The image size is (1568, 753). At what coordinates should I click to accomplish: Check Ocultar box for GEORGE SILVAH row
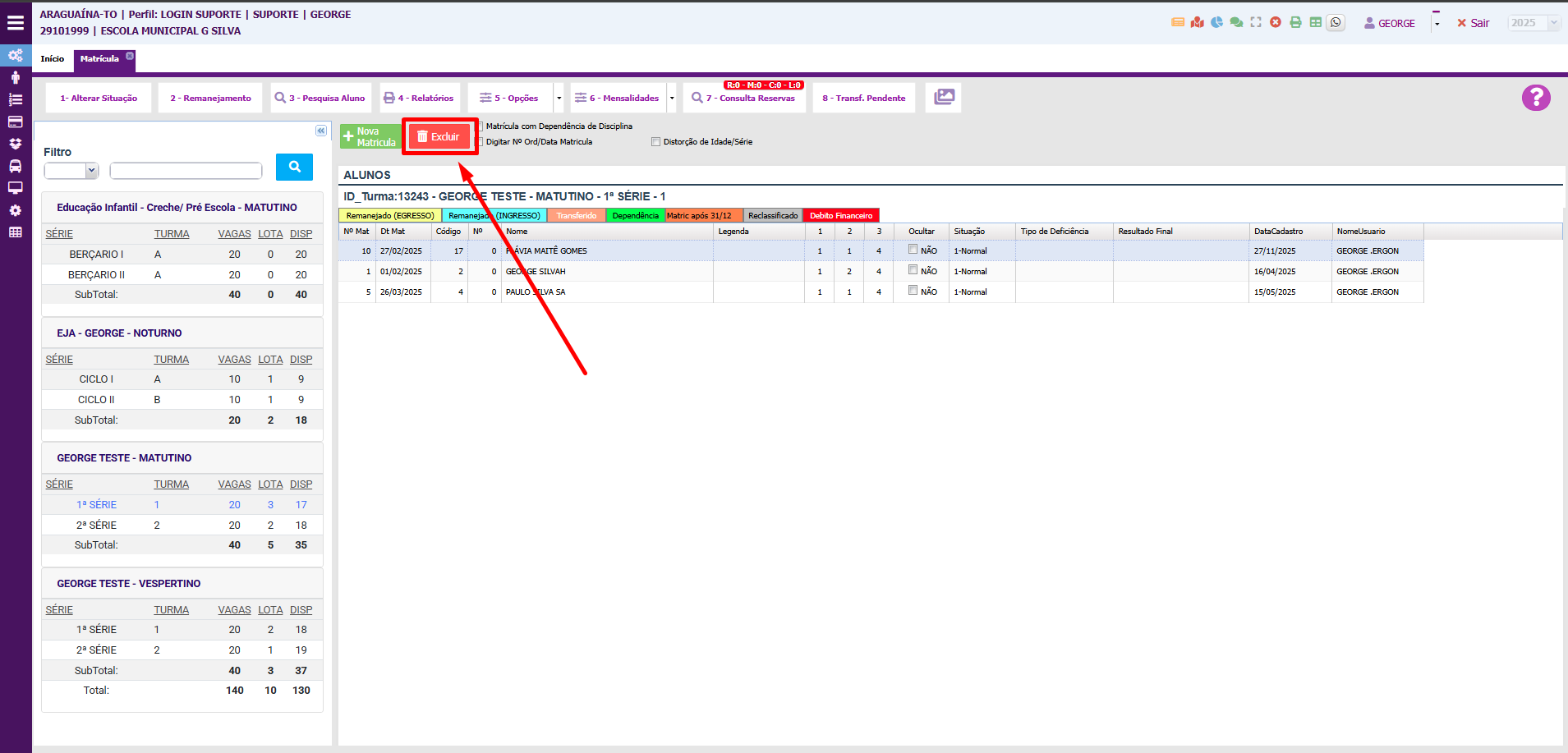[913, 270]
